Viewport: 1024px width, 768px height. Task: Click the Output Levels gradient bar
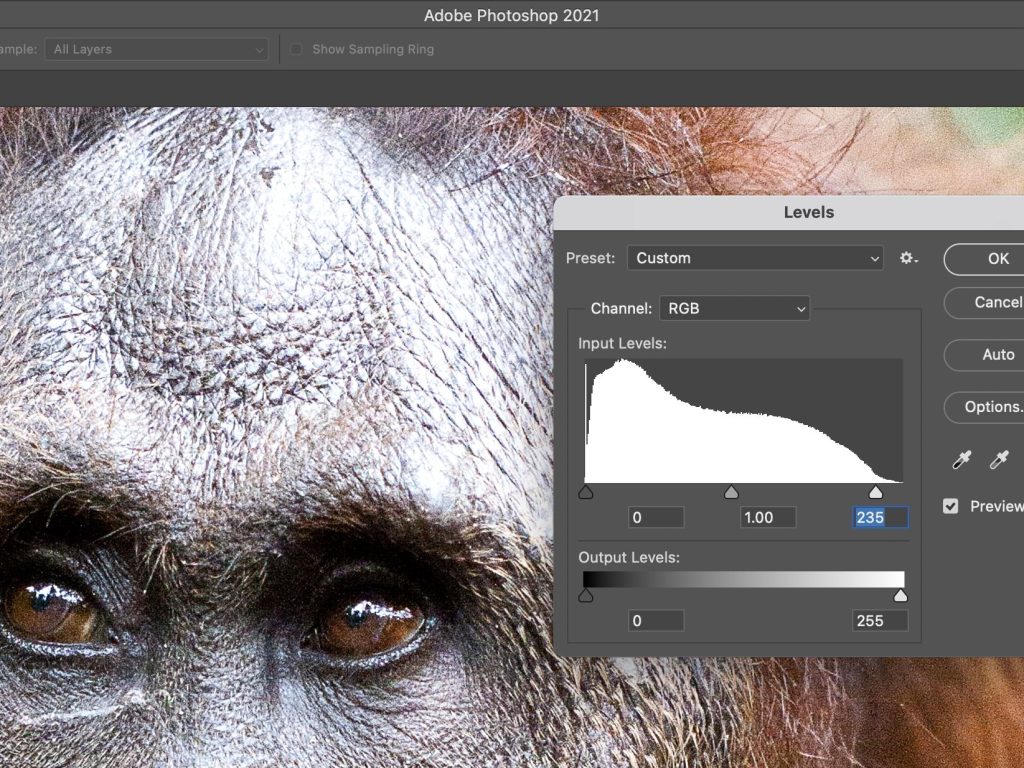[x=743, y=579]
